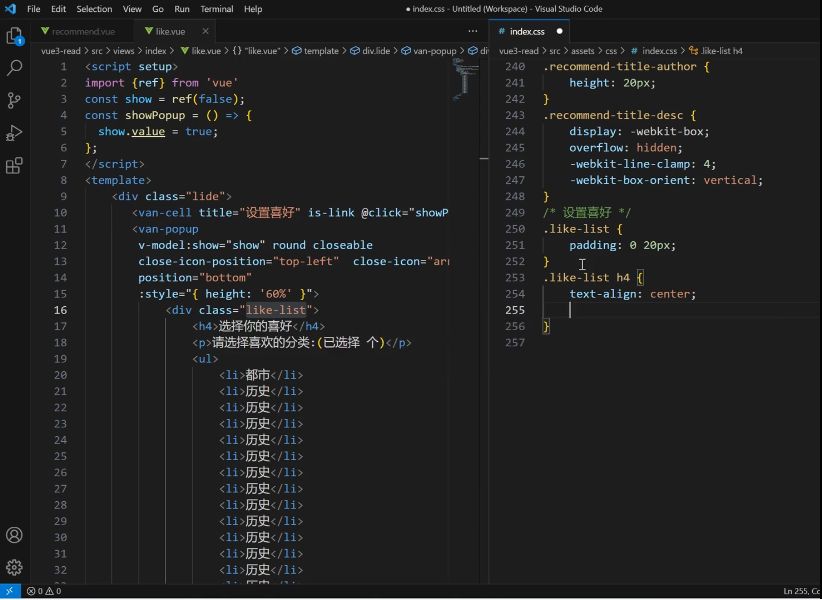Click line number 255 in right editor
The height and width of the screenshot is (600, 822).
click(x=515, y=310)
